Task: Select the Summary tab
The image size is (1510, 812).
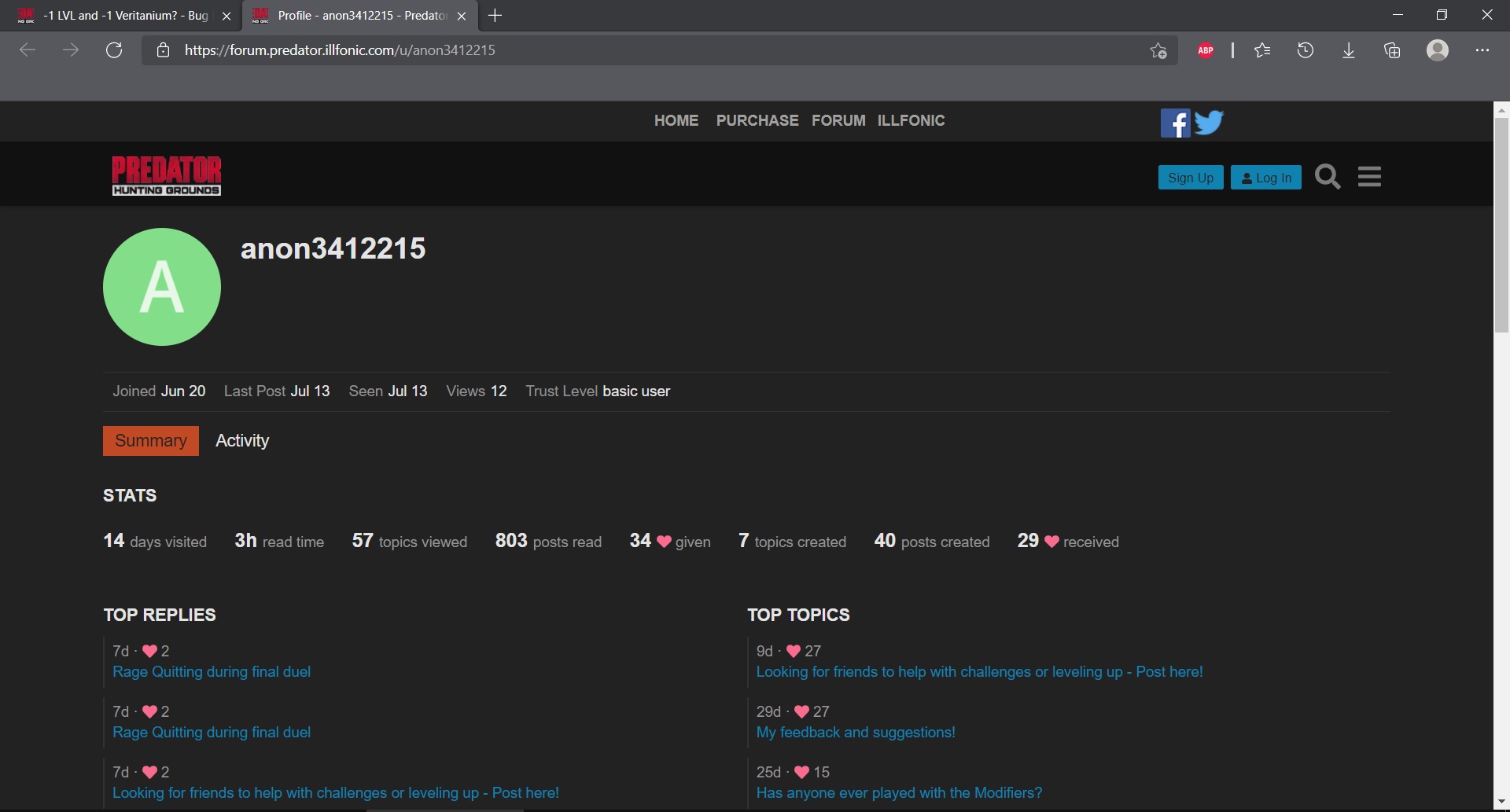Action: [x=151, y=441]
